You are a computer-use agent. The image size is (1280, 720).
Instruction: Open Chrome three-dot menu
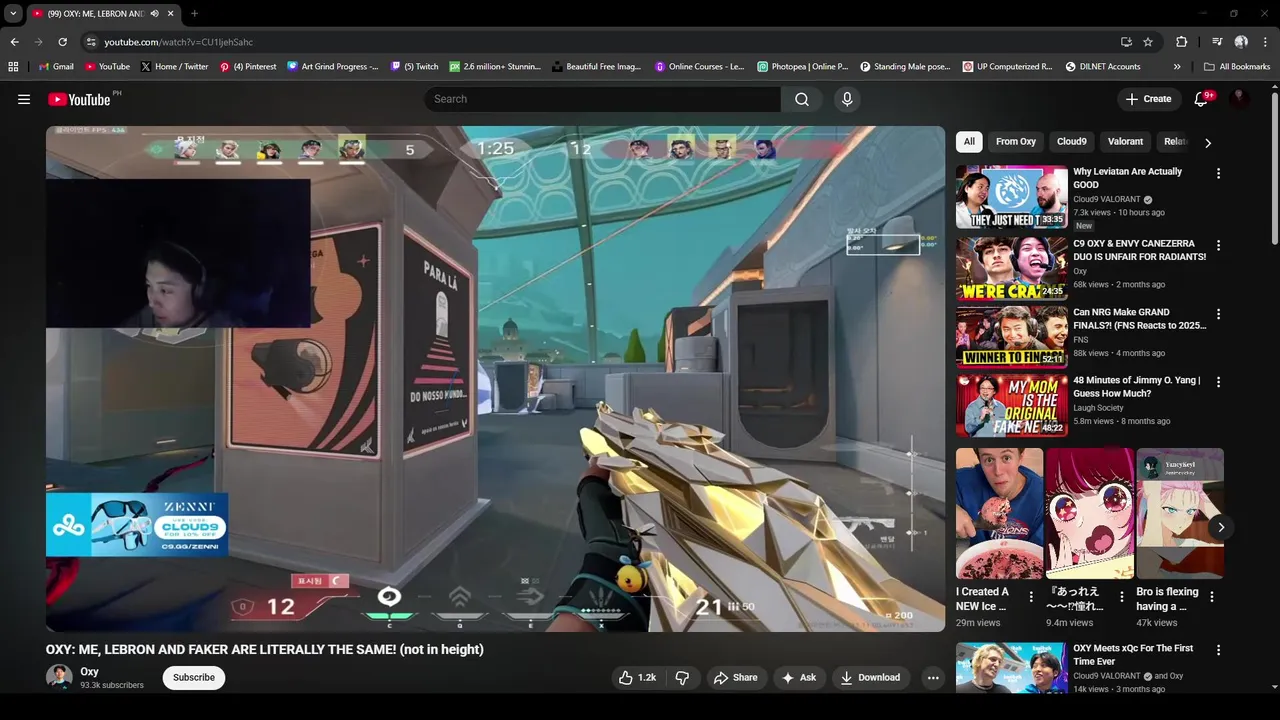[1265, 42]
